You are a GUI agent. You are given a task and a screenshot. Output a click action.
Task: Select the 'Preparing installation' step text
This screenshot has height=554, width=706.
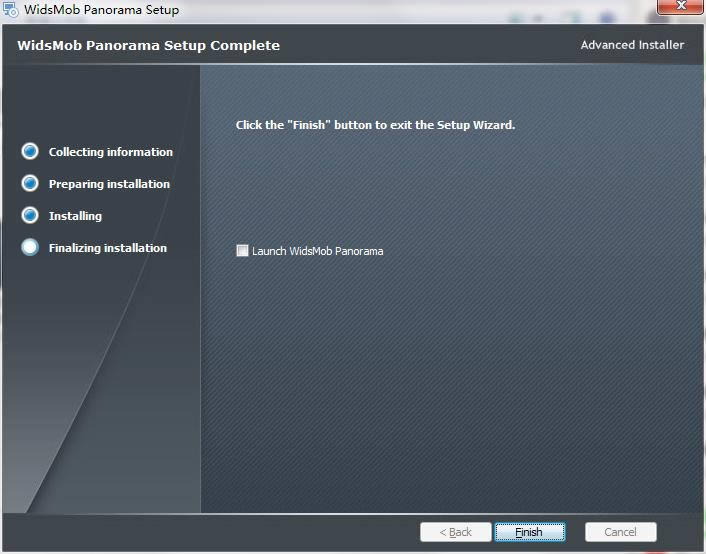tap(109, 184)
